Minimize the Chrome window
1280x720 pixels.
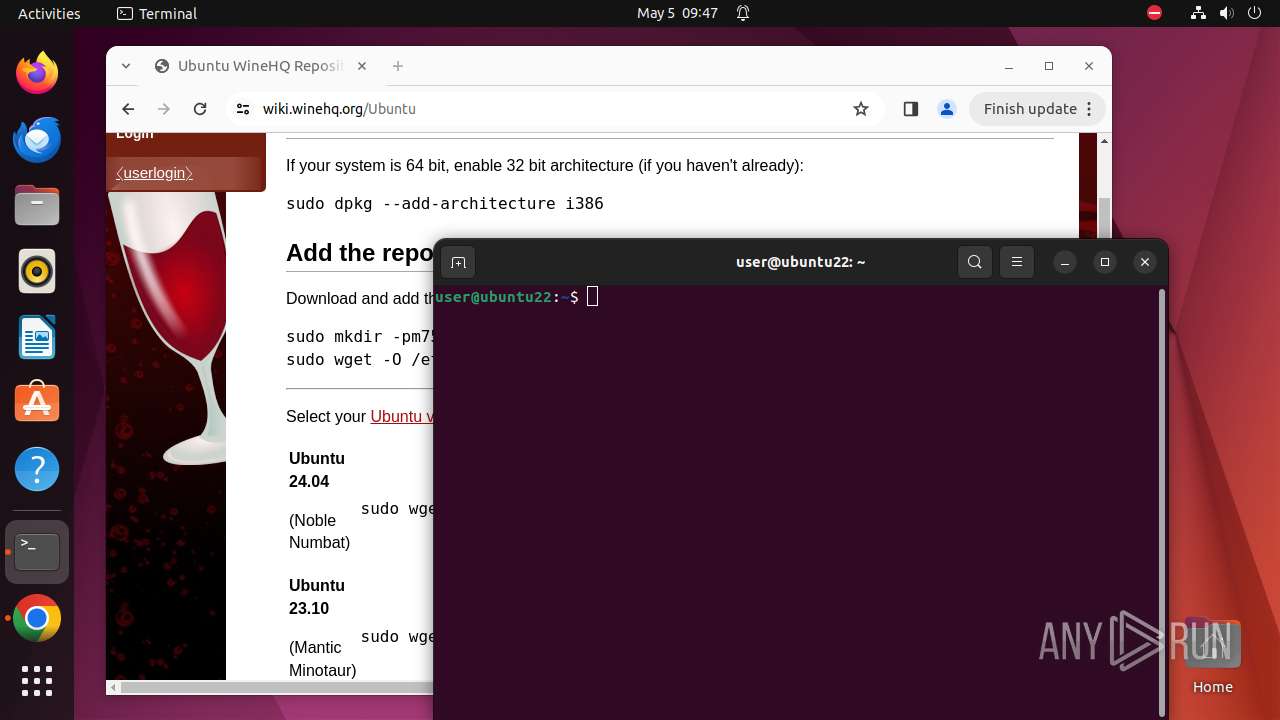1009,66
